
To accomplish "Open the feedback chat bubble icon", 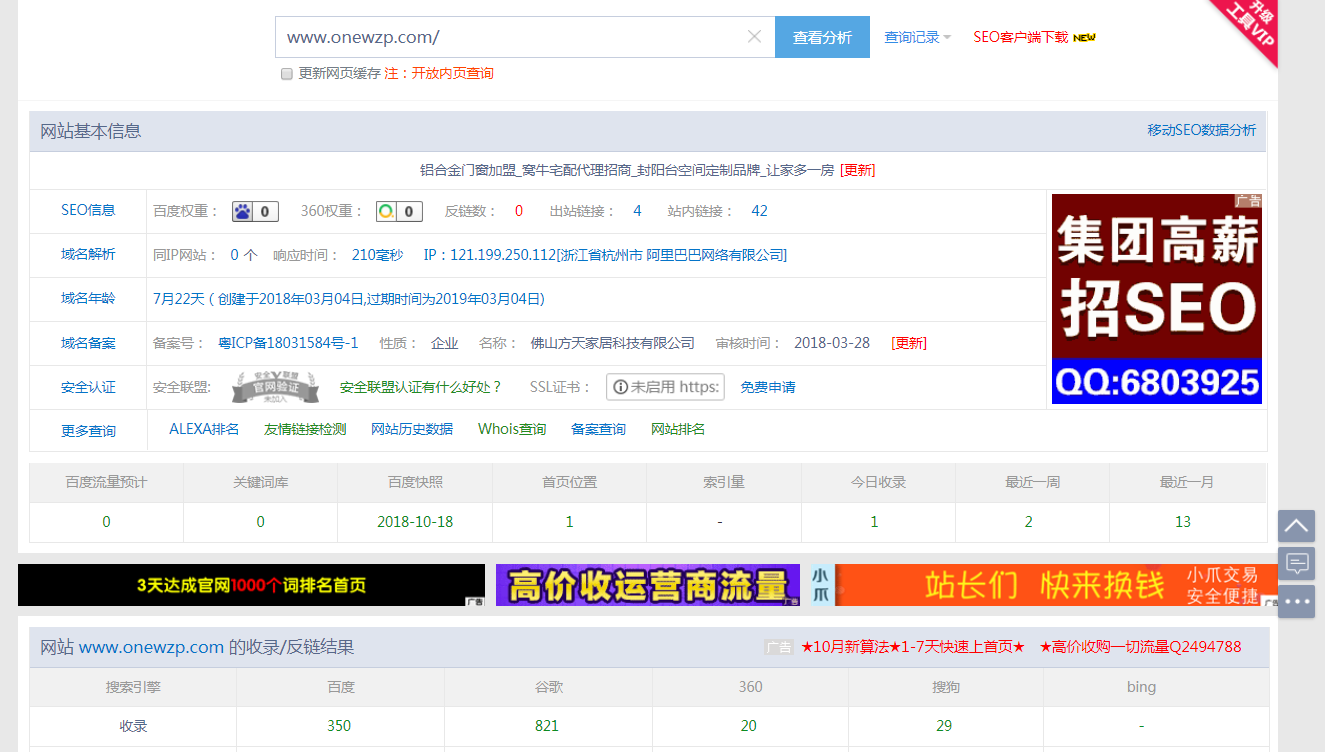I will pyautogui.click(x=1296, y=563).
